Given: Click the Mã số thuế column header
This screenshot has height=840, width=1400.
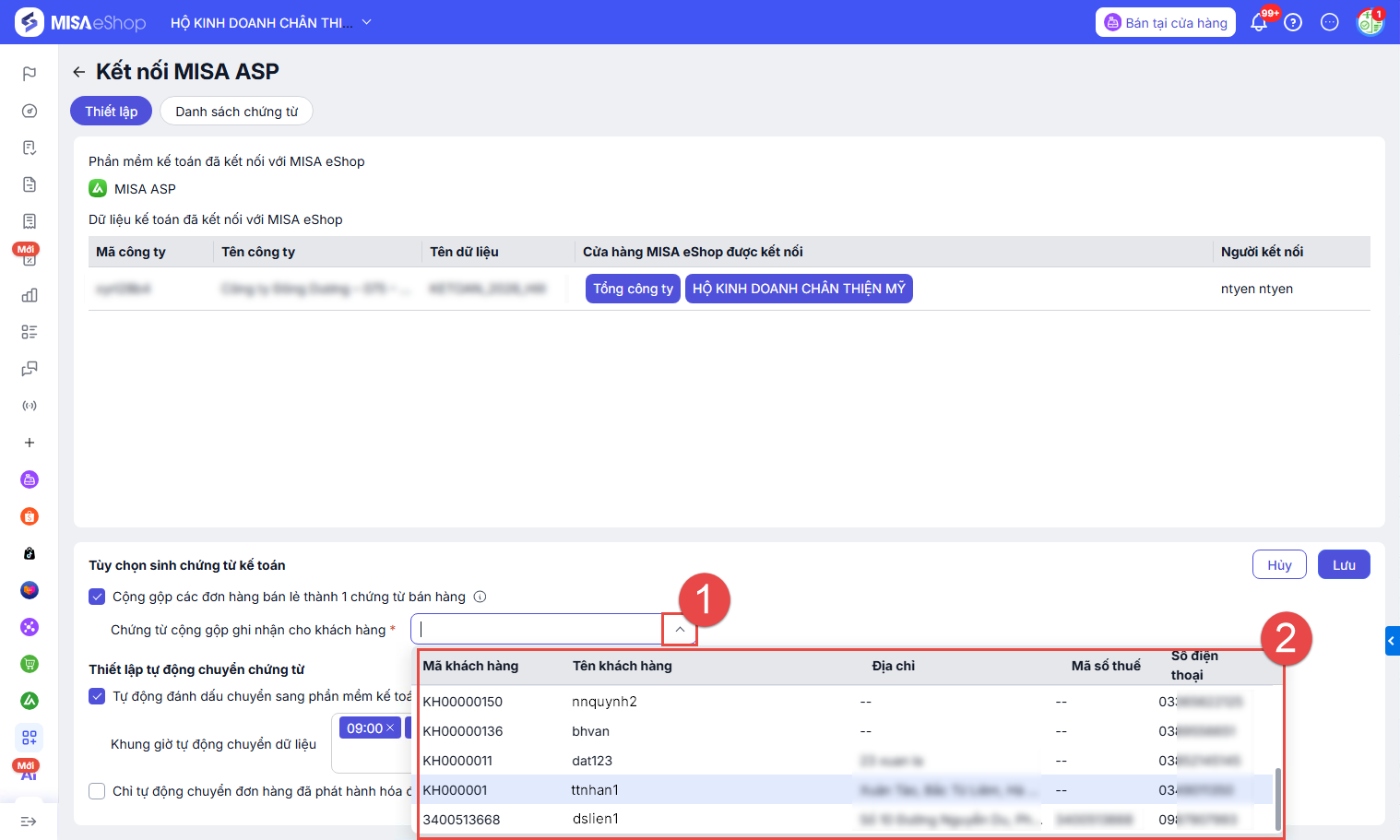Looking at the screenshot, I should pos(1106,666).
